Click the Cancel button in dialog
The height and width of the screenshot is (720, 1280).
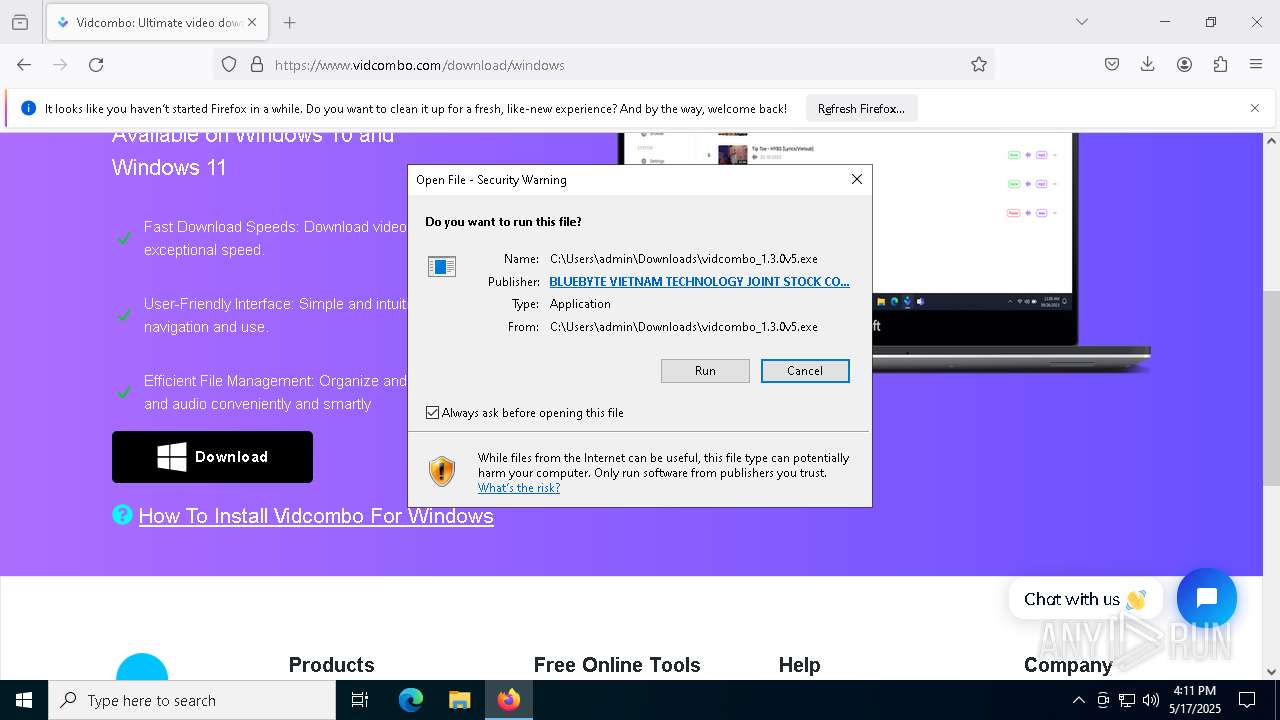coord(805,371)
